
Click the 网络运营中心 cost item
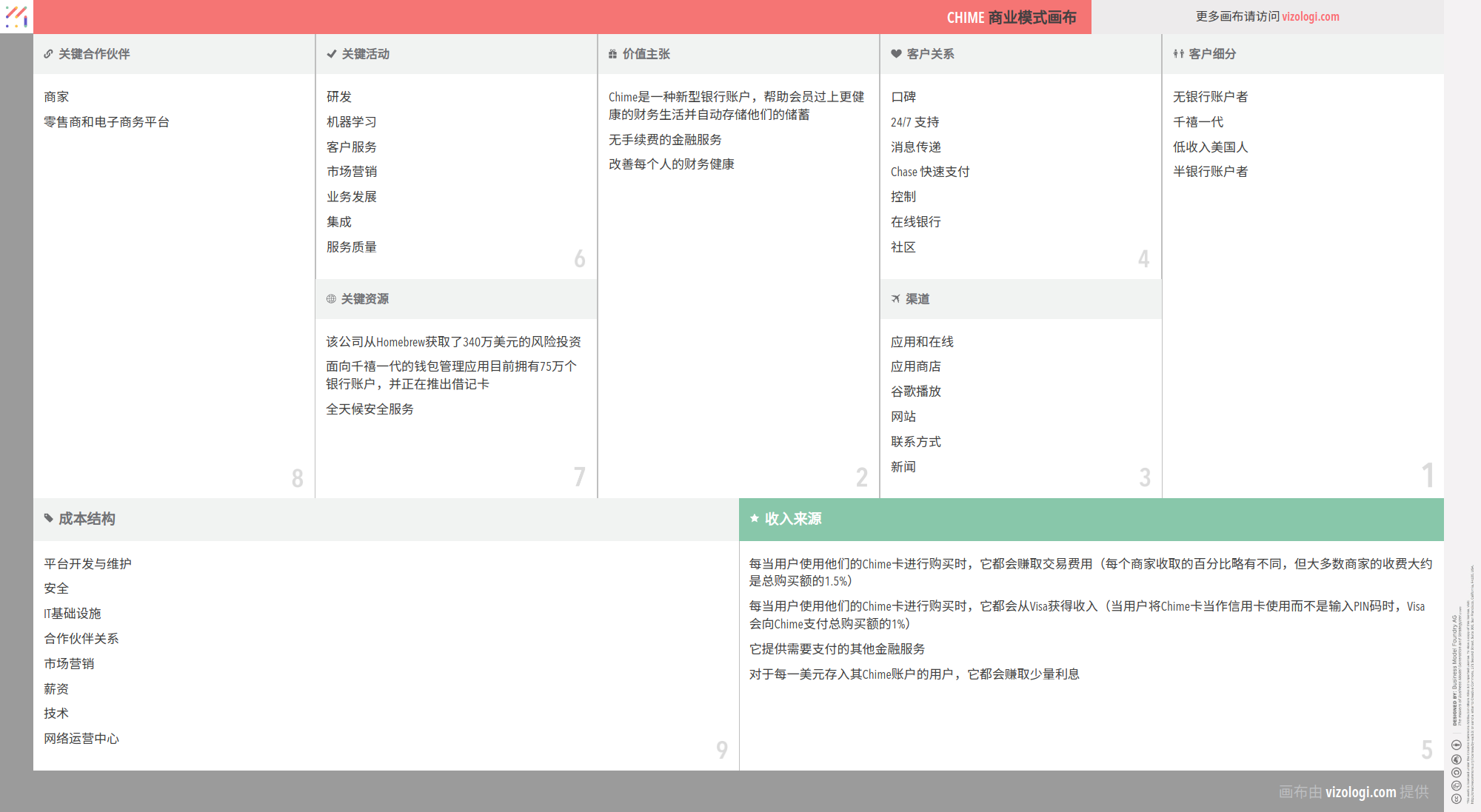click(x=81, y=739)
